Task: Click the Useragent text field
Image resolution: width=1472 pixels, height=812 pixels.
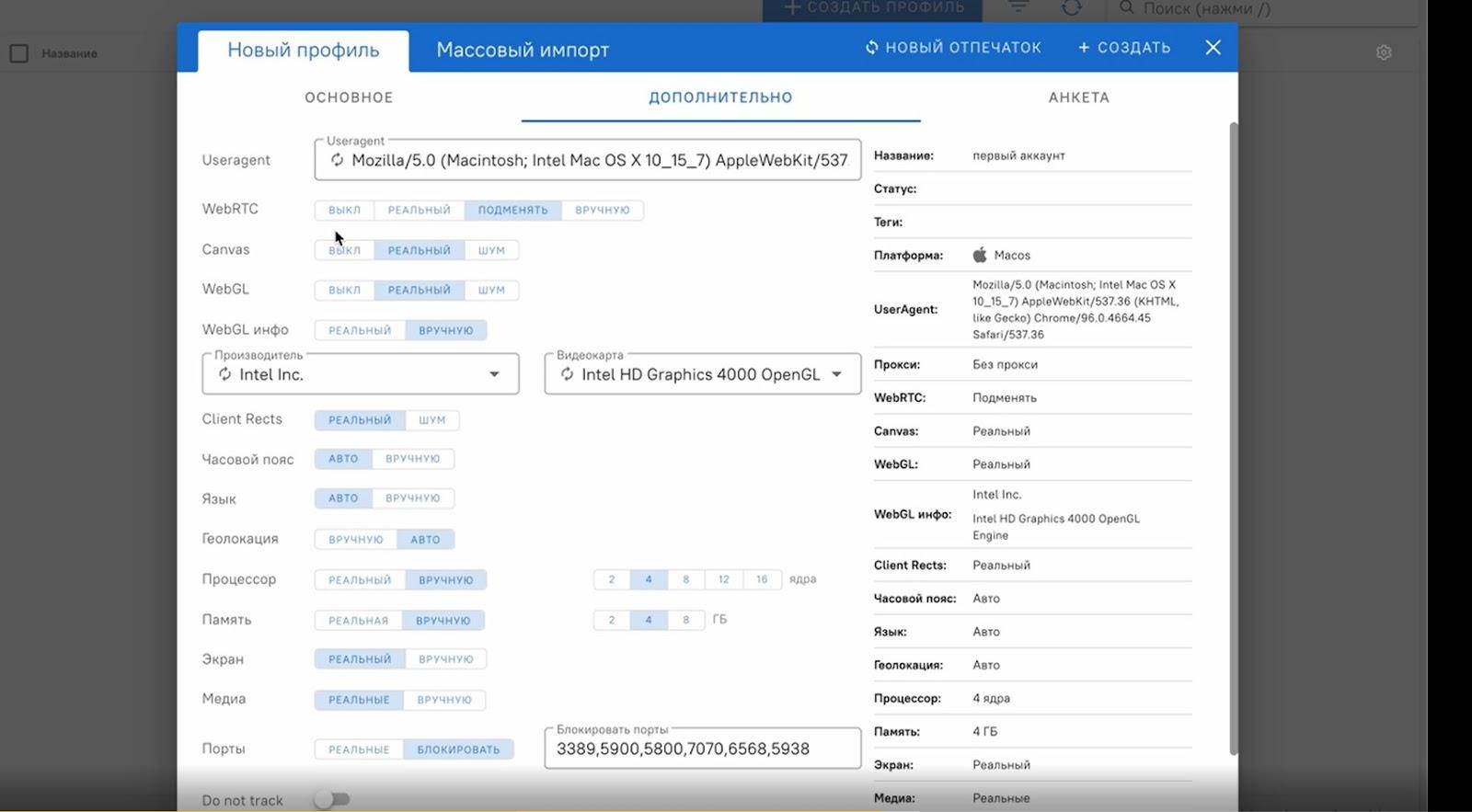Action: point(588,160)
